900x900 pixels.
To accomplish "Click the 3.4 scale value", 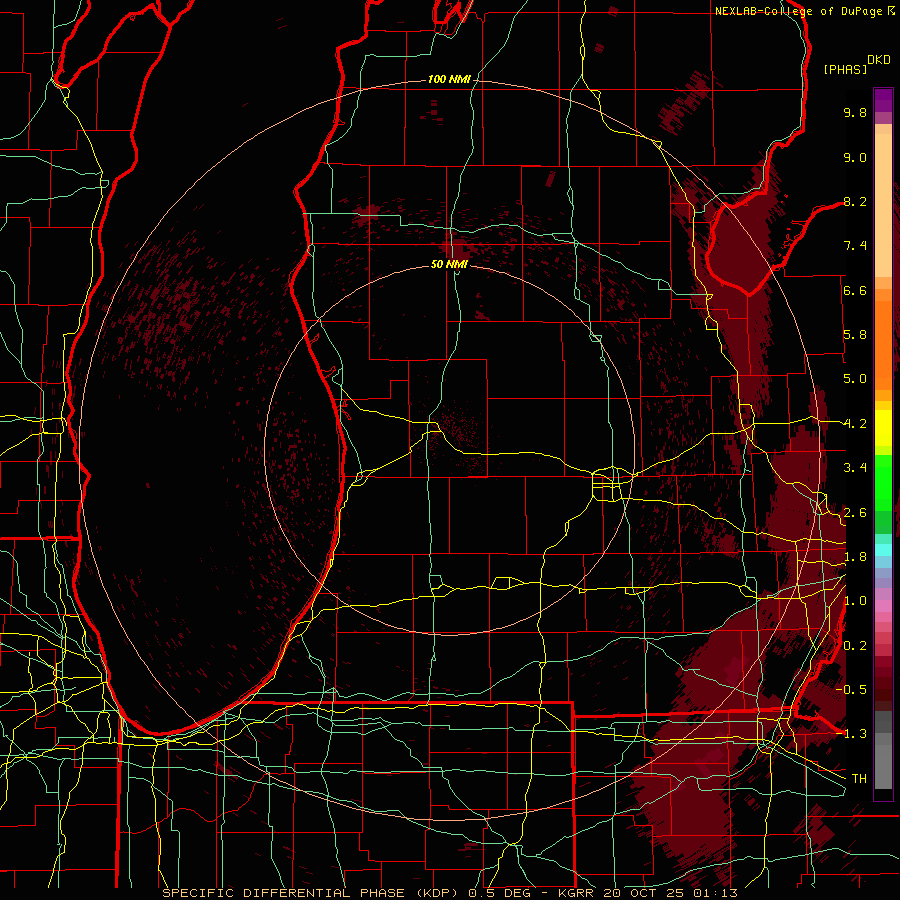I will pos(855,468).
